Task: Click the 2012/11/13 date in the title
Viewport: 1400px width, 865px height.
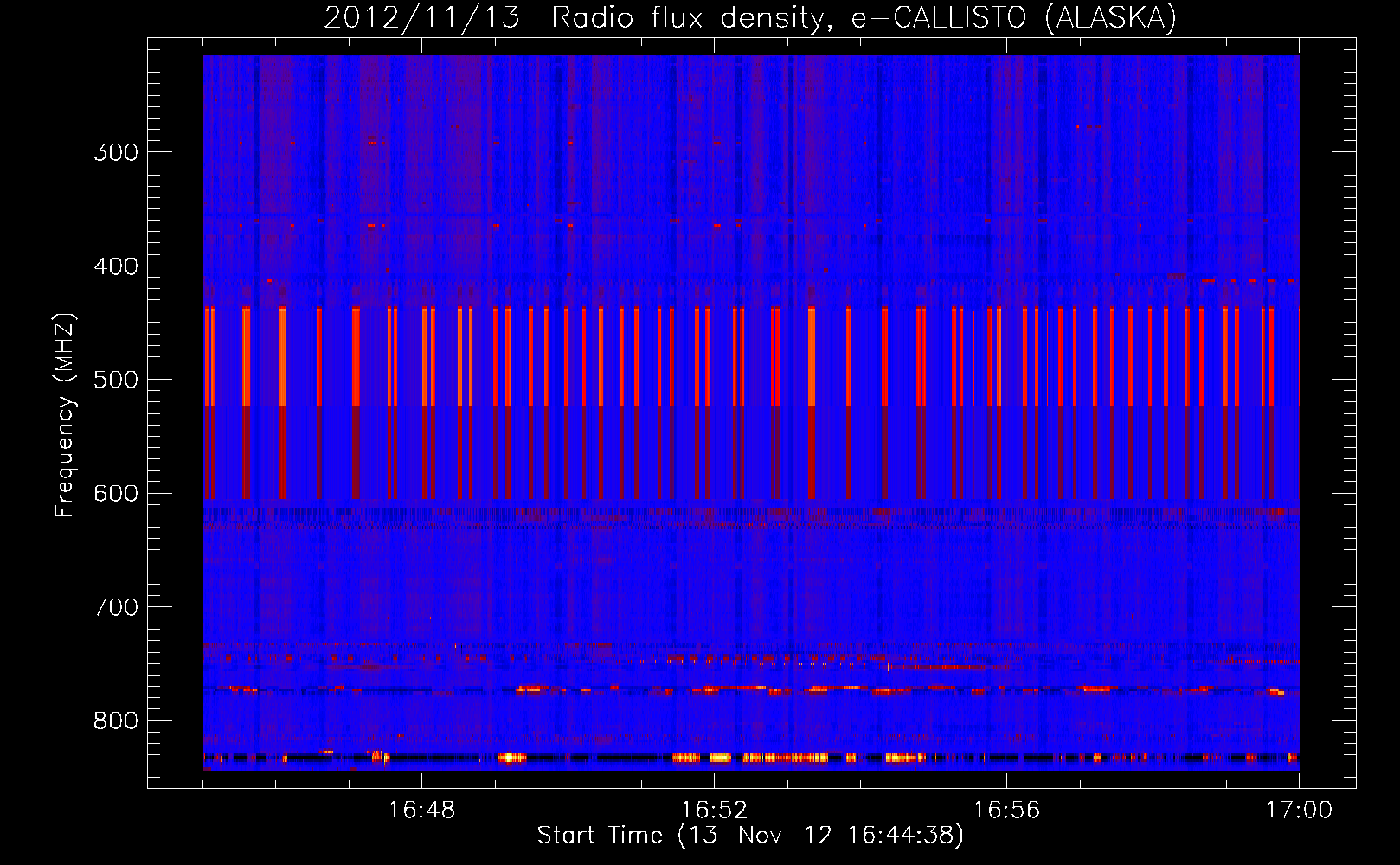Action: 422,17
